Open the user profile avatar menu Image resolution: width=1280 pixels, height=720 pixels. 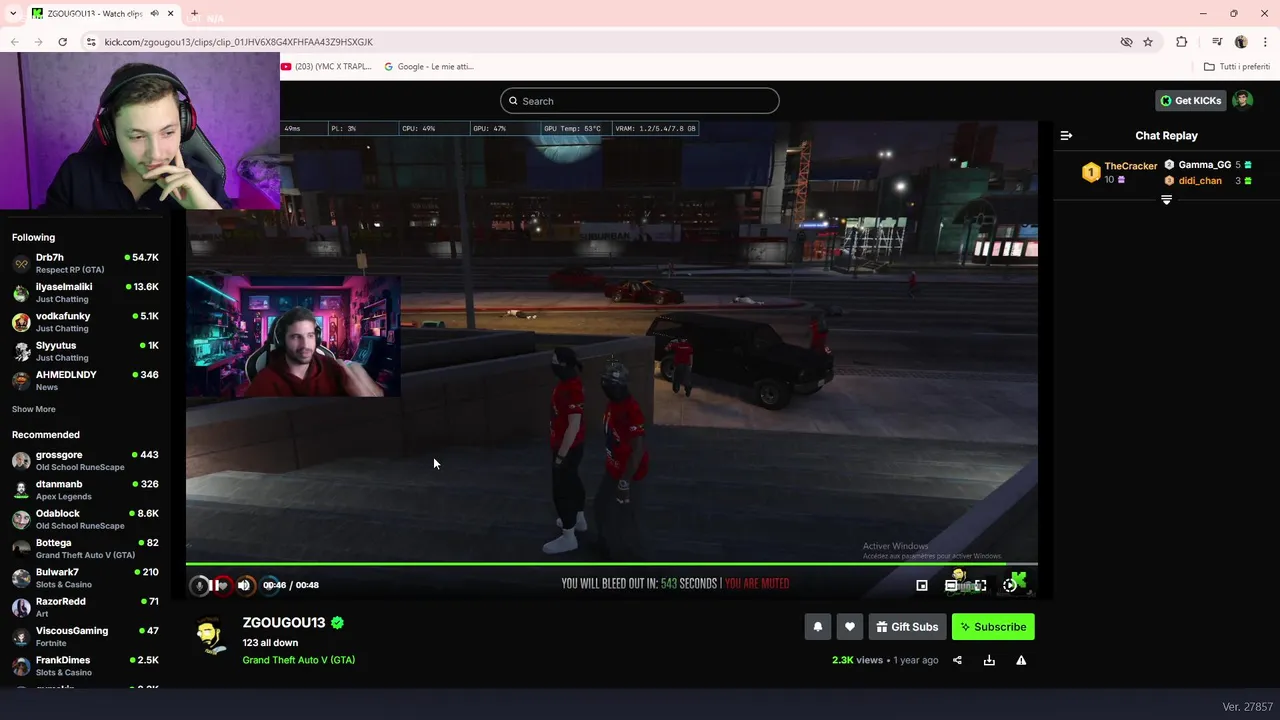tap(1242, 100)
